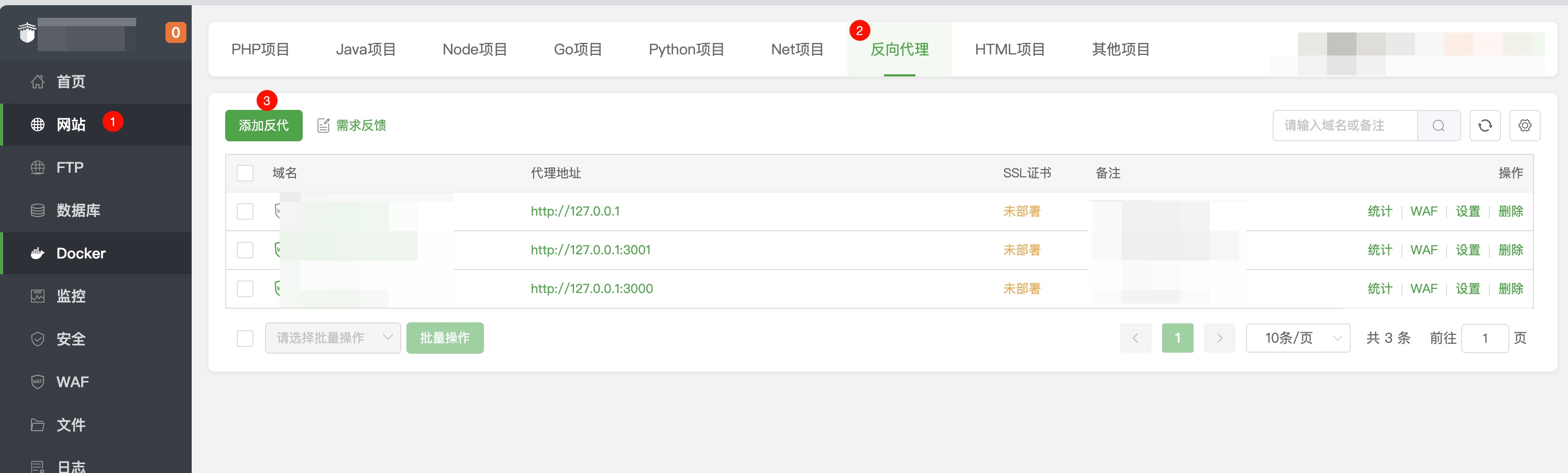Click the refresh list icon

pos(1485,125)
